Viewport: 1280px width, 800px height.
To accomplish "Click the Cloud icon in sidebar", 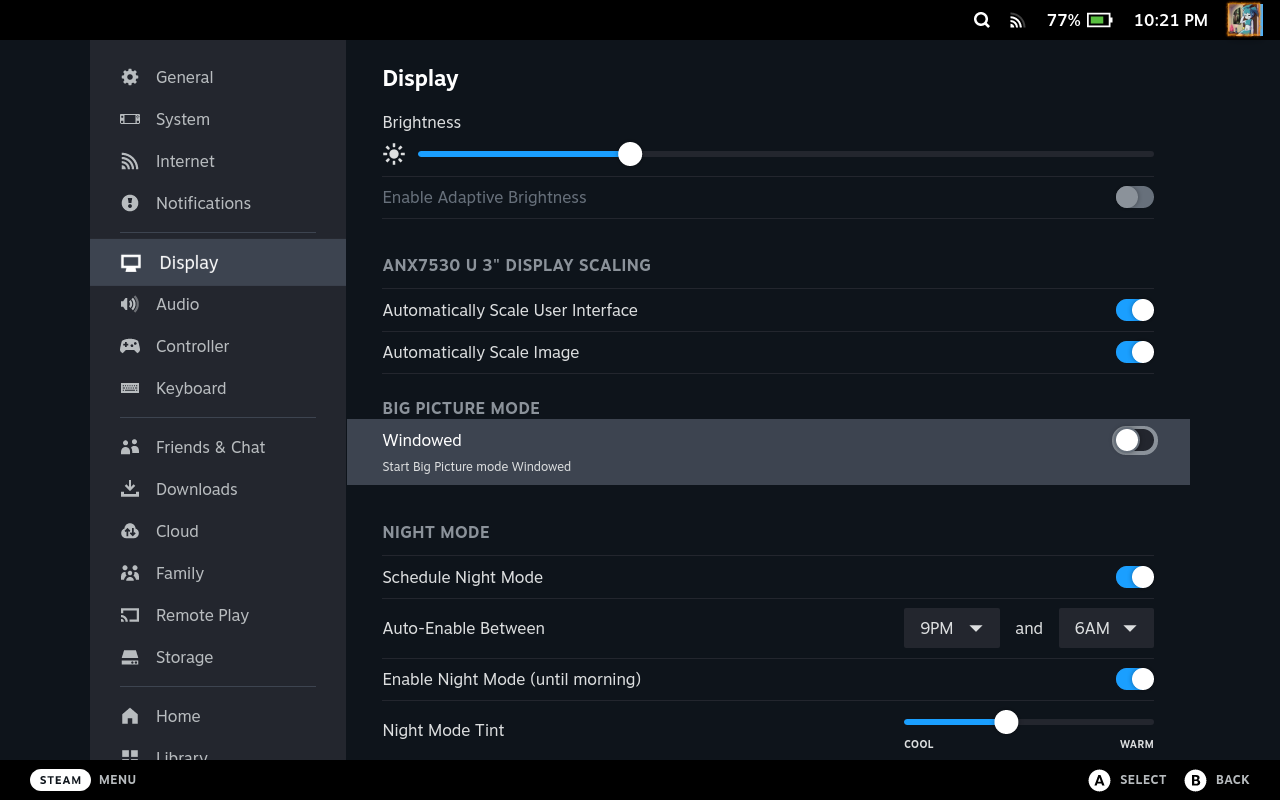I will tap(130, 531).
